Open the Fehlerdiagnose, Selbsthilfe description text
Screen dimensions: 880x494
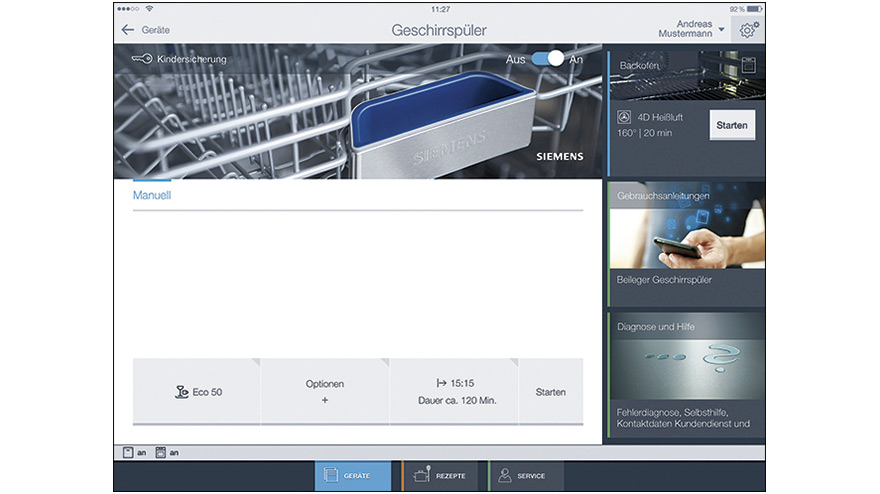(x=683, y=418)
